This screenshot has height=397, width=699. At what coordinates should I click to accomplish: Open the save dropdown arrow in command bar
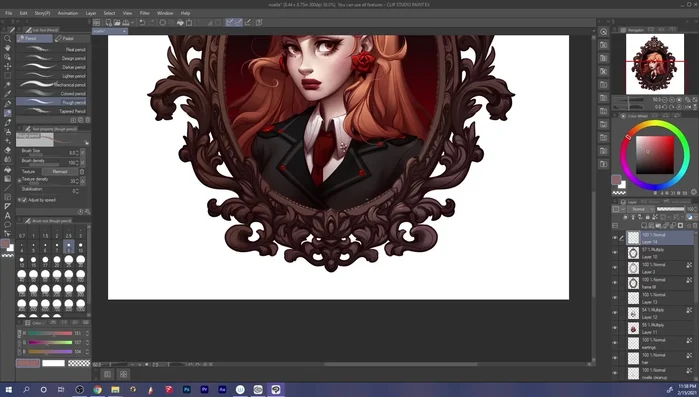[133, 22]
